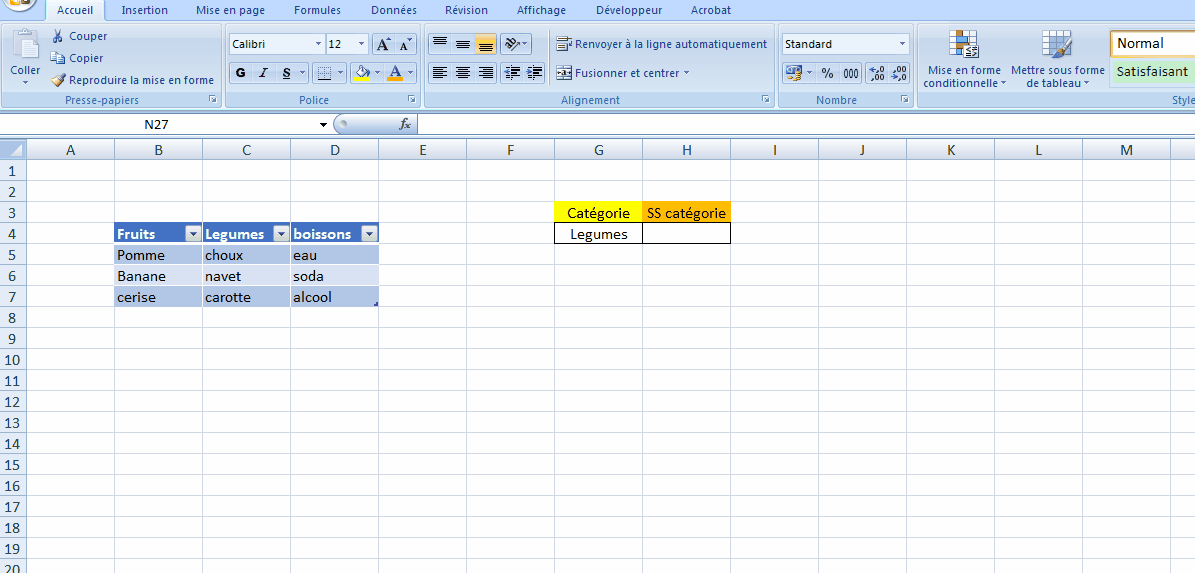Switch to the Formules ribbon tab
1195x573 pixels.
(x=317, y=10)
